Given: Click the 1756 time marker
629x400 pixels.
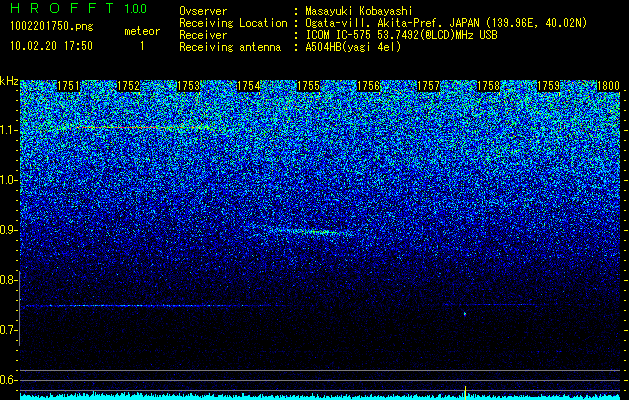Looking at the screenshot, I should (368, 86).
